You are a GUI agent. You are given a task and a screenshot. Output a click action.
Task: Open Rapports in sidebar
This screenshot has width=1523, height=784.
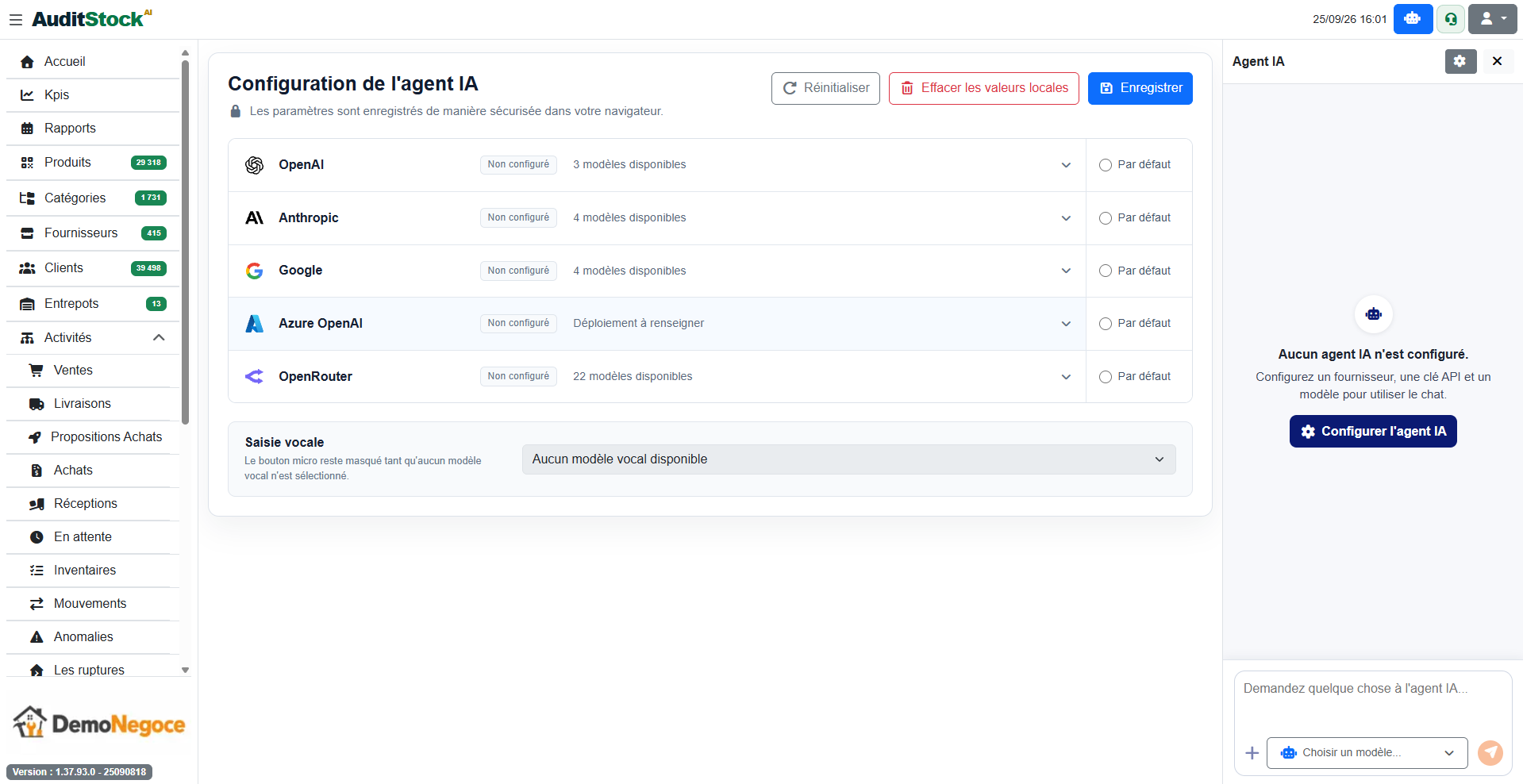pos(93,129)
